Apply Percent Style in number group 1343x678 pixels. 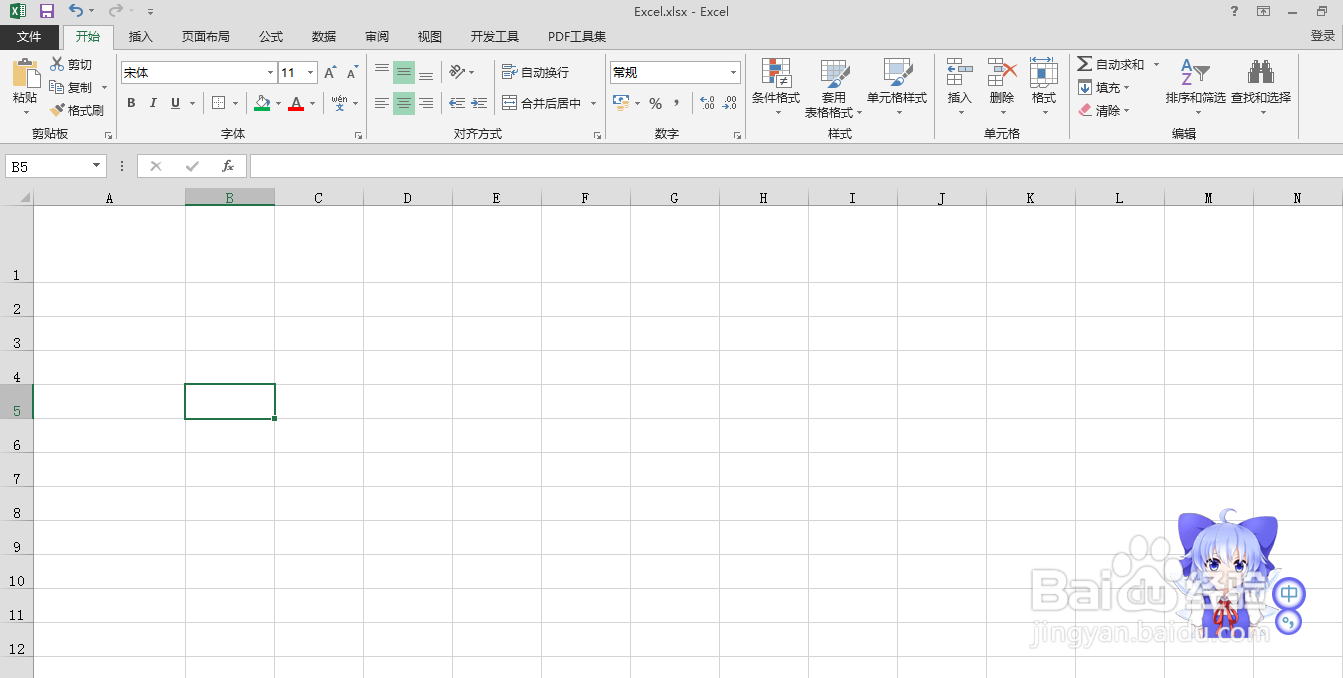[657, 103]
